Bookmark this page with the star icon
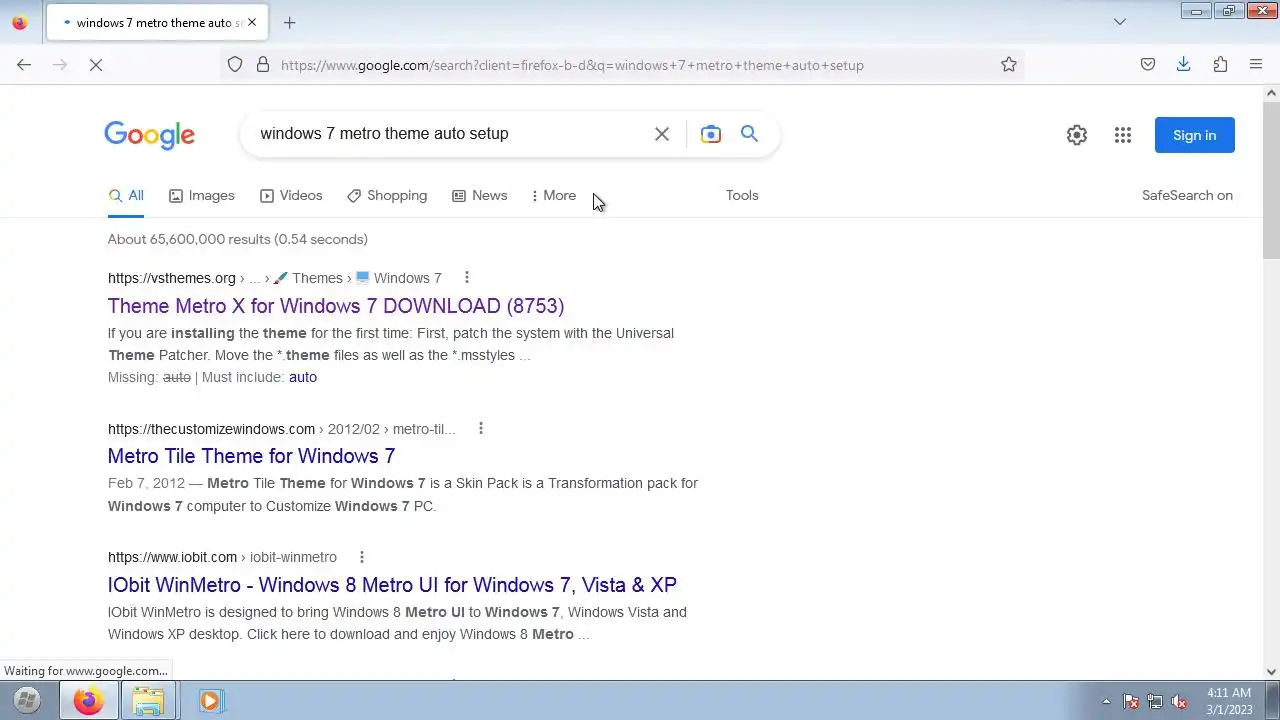Screen dimensions: 1280x720 [1009, 65]
